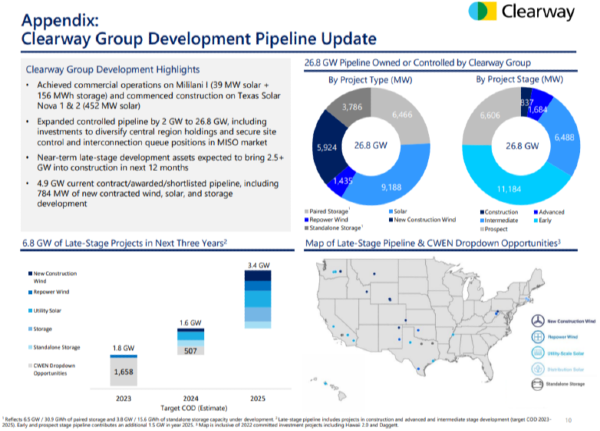
Task: Click the 2024 axis label
Action: 191,398
